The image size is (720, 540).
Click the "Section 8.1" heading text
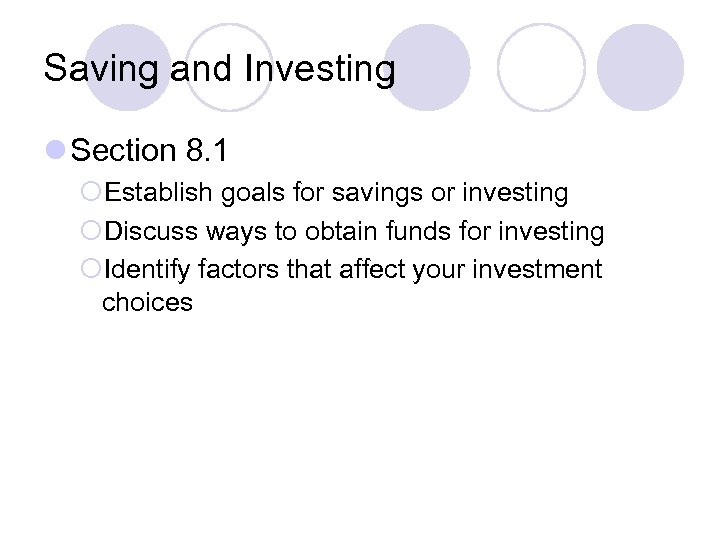pyautogui.click(x=150, y=151)
